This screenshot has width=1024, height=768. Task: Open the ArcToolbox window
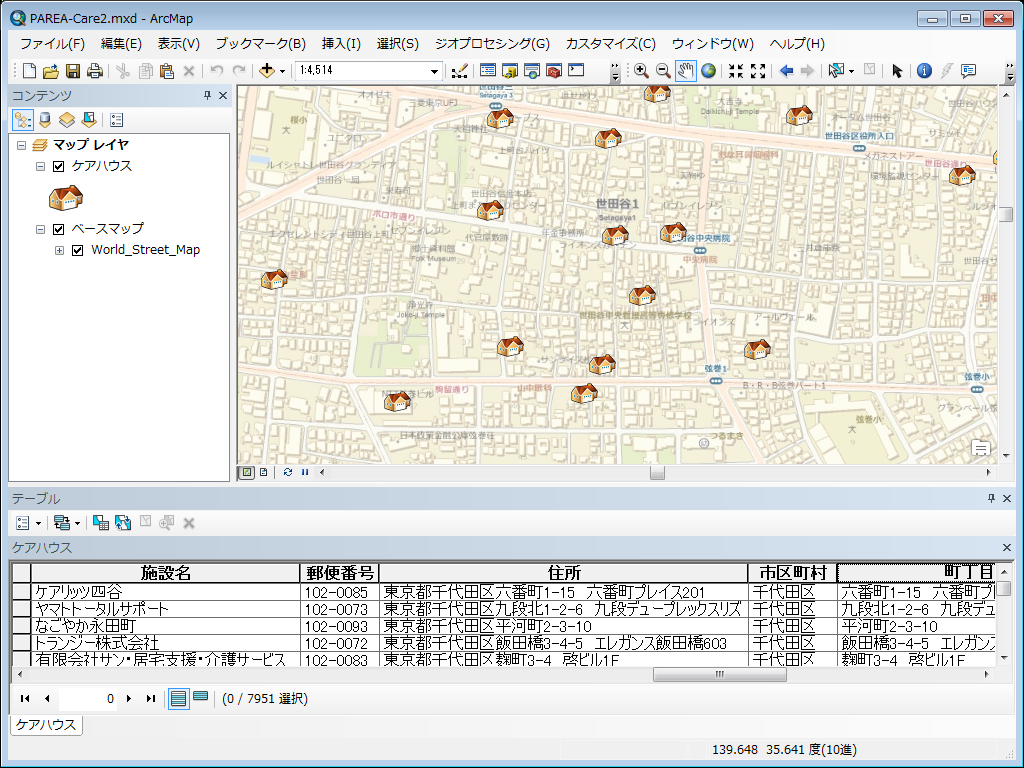coord(554,71)
